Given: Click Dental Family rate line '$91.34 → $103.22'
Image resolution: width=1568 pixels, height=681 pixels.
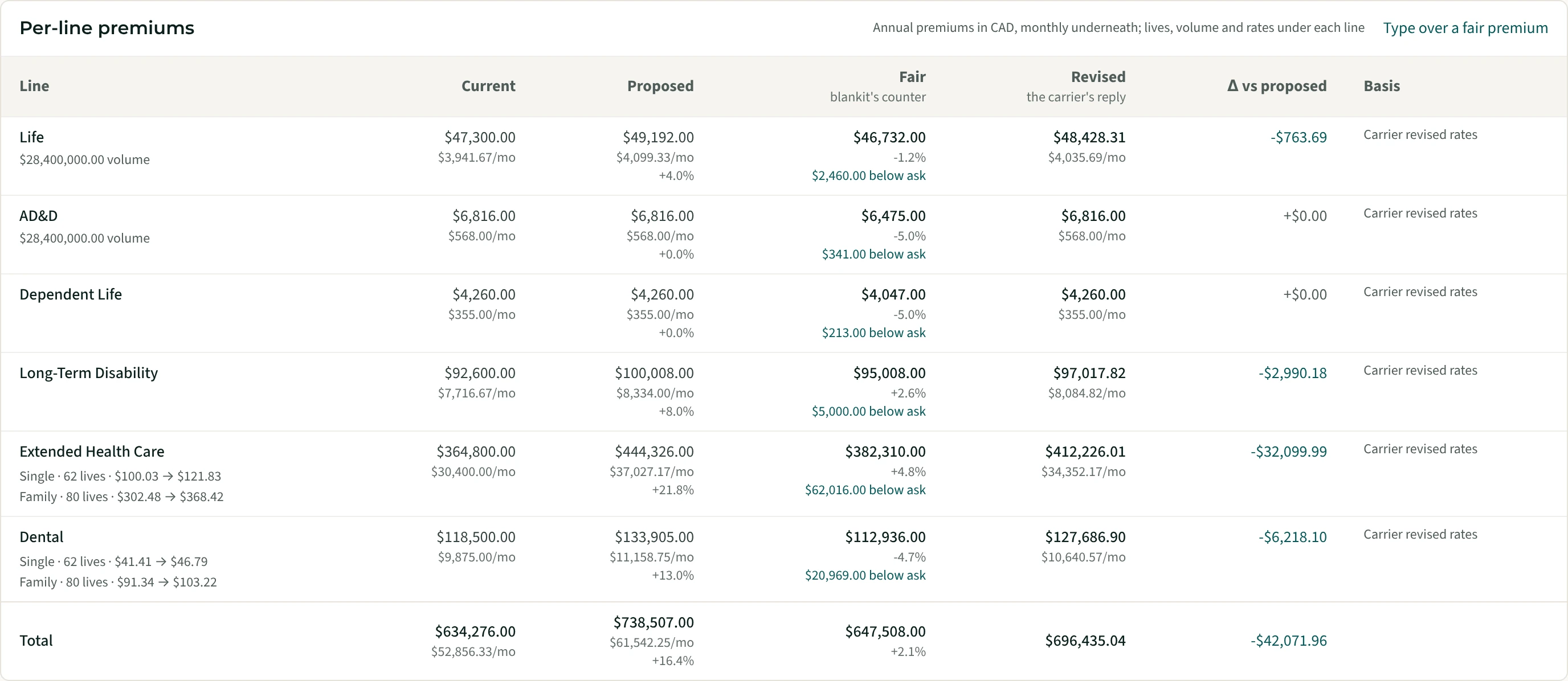Looking at the screenshot, I should [x=167, y=582].
